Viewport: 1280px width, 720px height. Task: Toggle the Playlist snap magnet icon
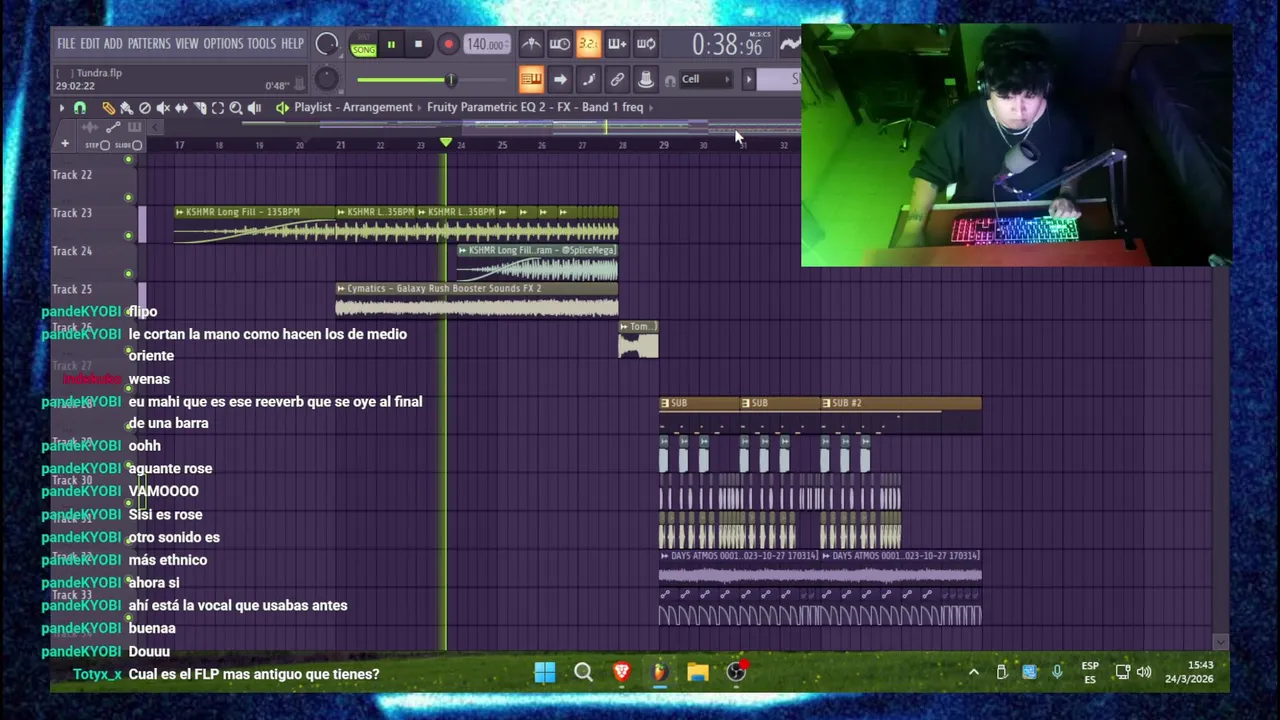[80, 108]
